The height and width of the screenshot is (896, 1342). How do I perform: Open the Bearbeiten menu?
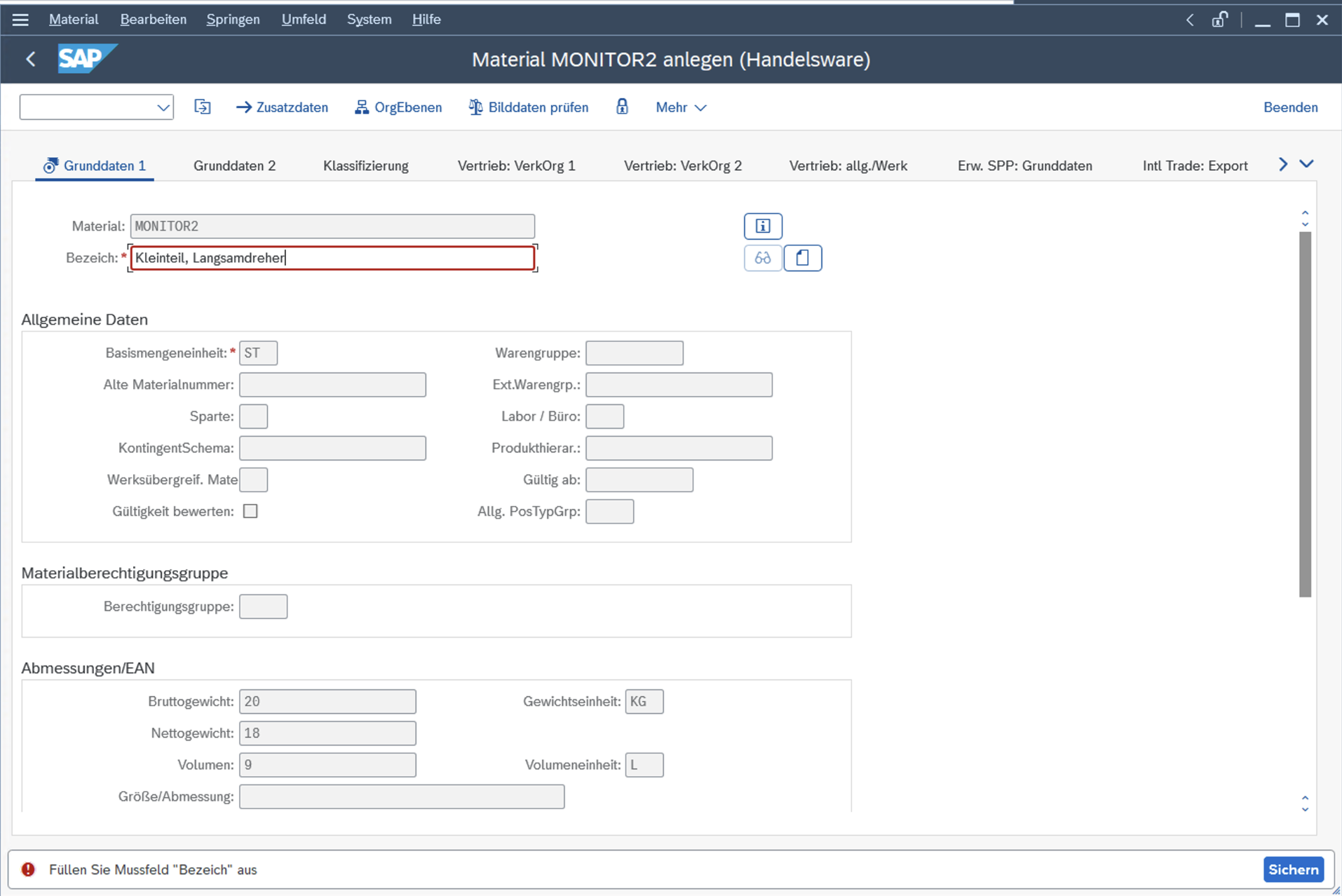[154, 20]
